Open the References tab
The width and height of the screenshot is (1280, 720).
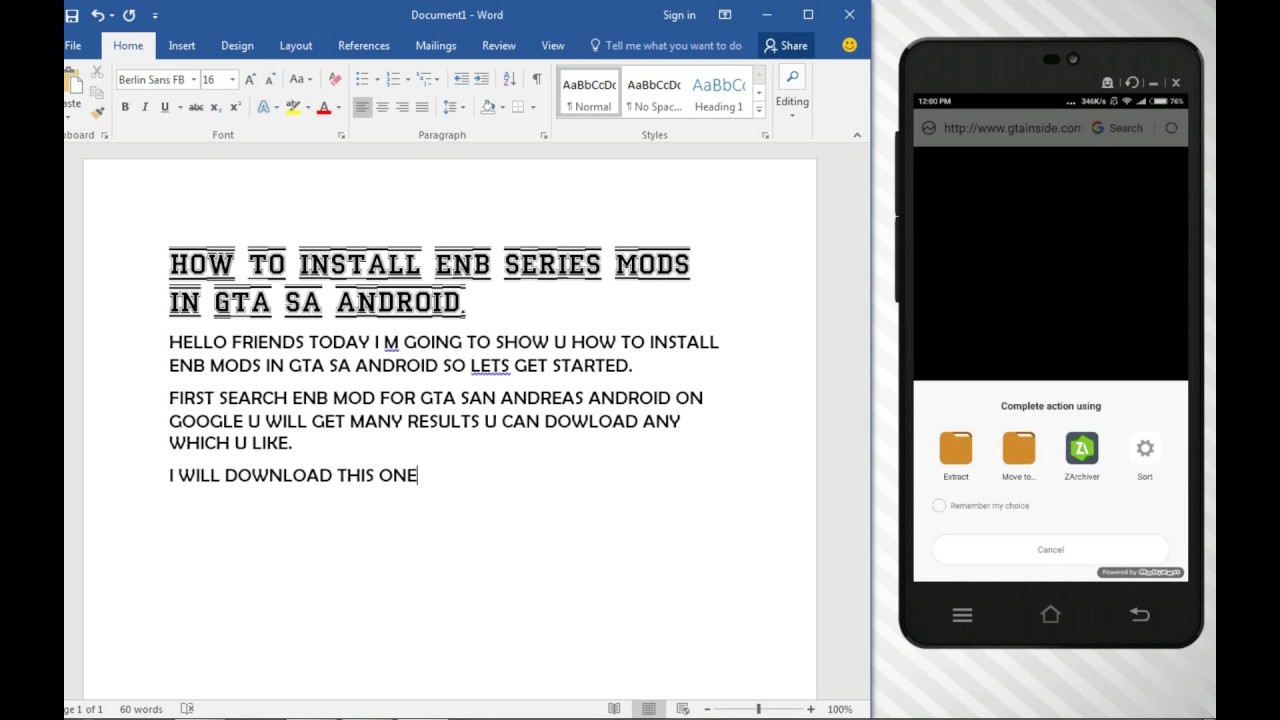[364, 45]
